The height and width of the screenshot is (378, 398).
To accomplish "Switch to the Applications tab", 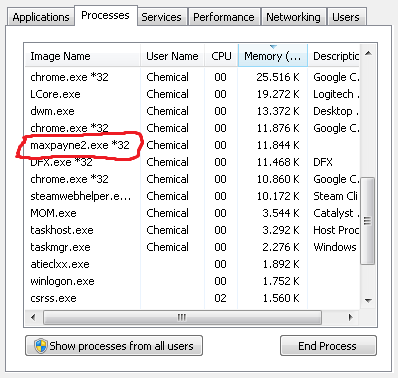I will tap(41, 17).
